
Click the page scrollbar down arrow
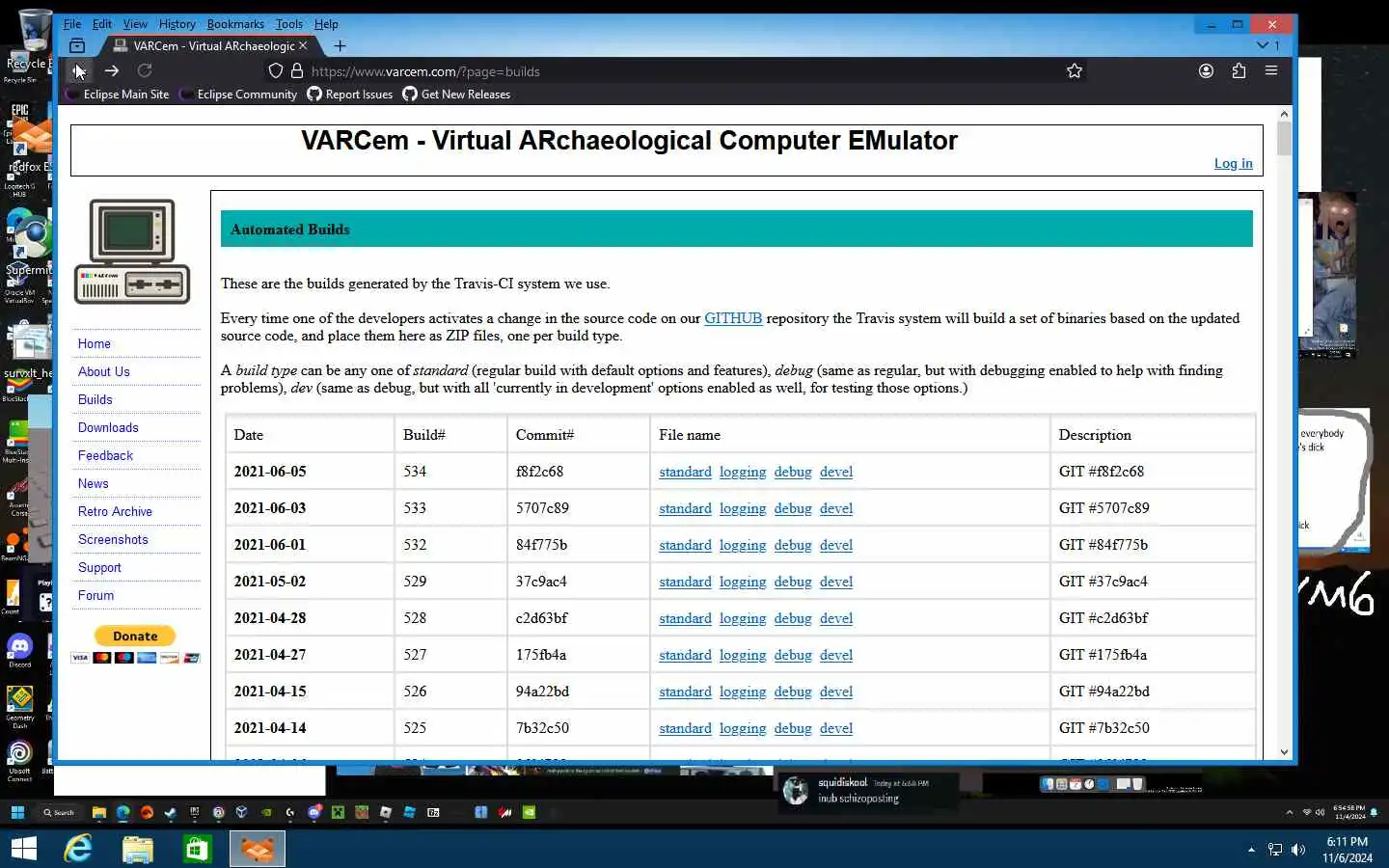click(x=1284, y=752)
